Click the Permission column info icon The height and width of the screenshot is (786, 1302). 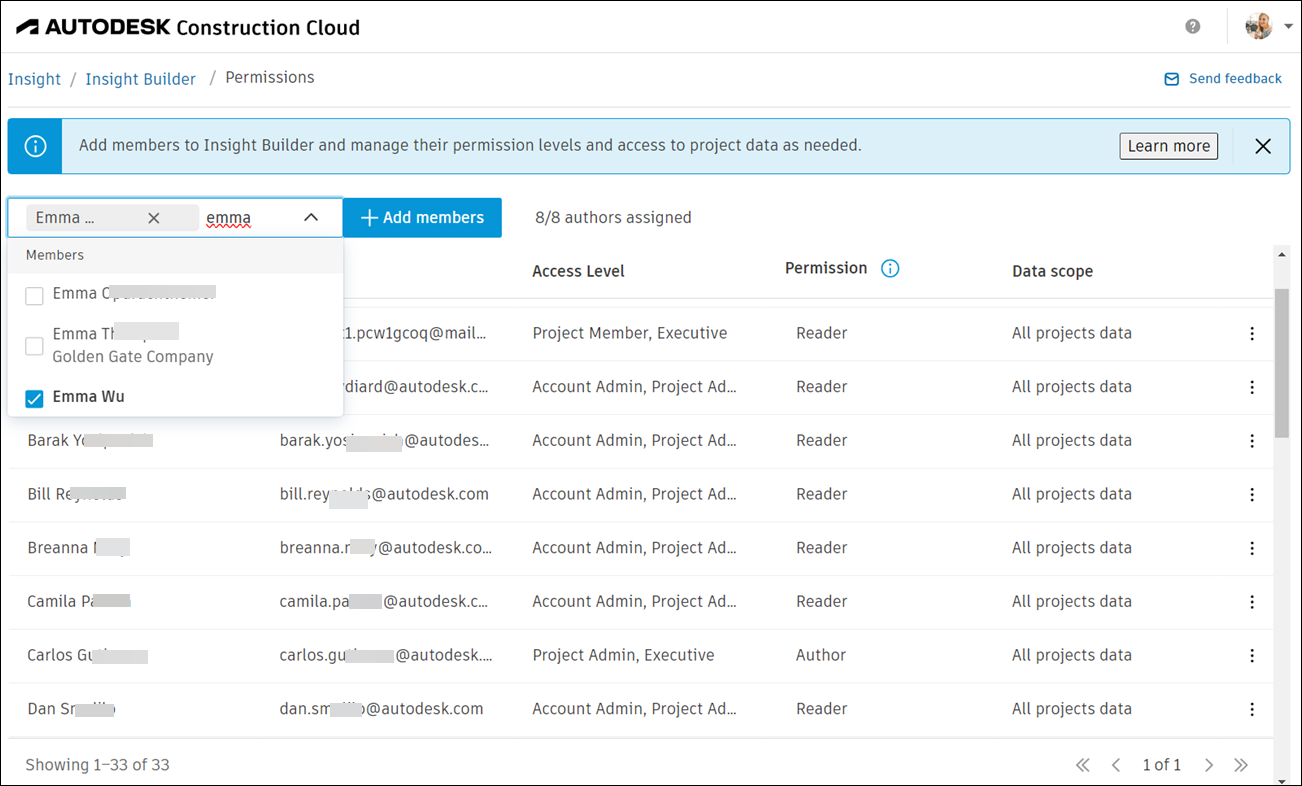[x=890, y=268]
